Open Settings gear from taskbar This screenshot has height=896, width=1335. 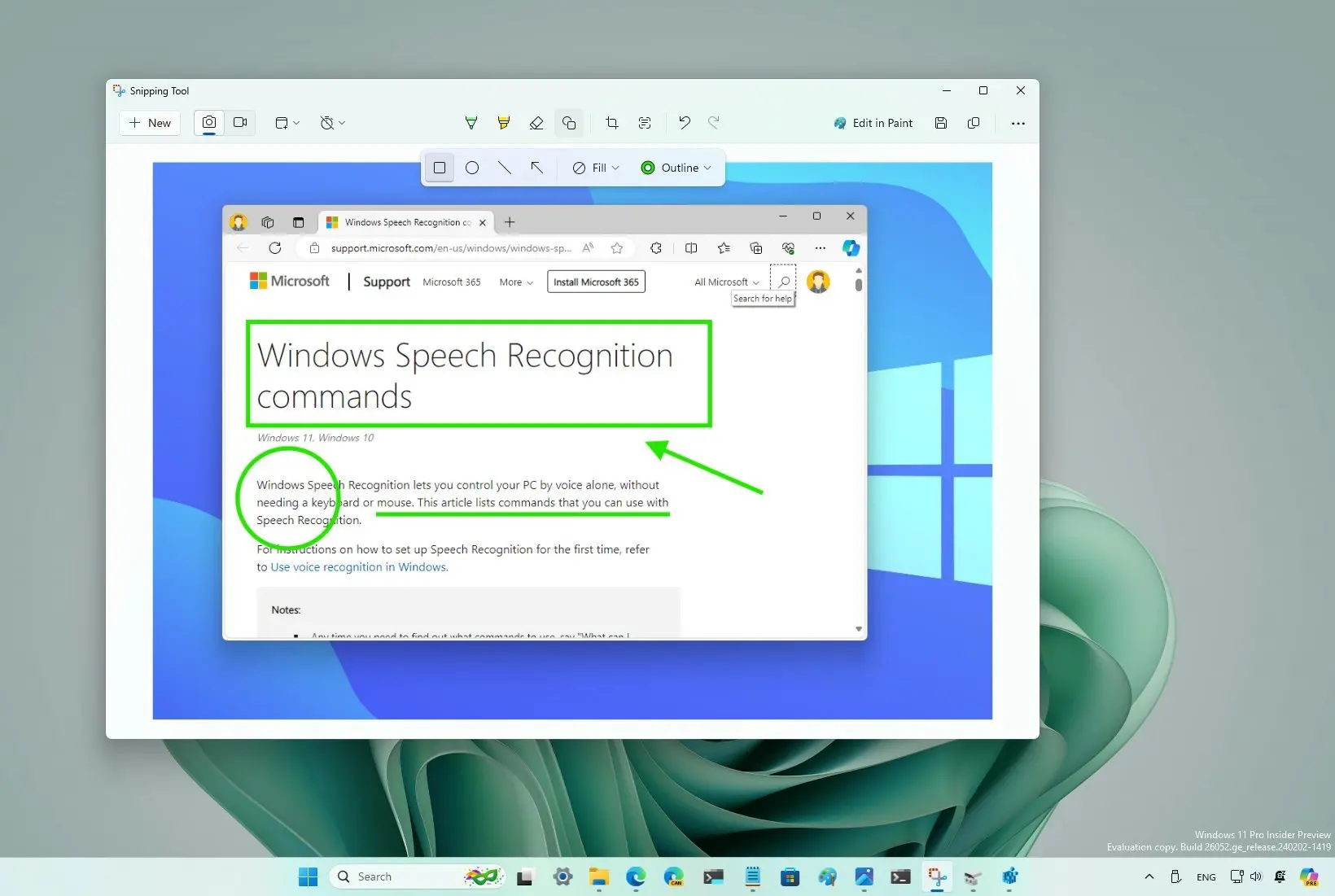(x=562, y=876)
